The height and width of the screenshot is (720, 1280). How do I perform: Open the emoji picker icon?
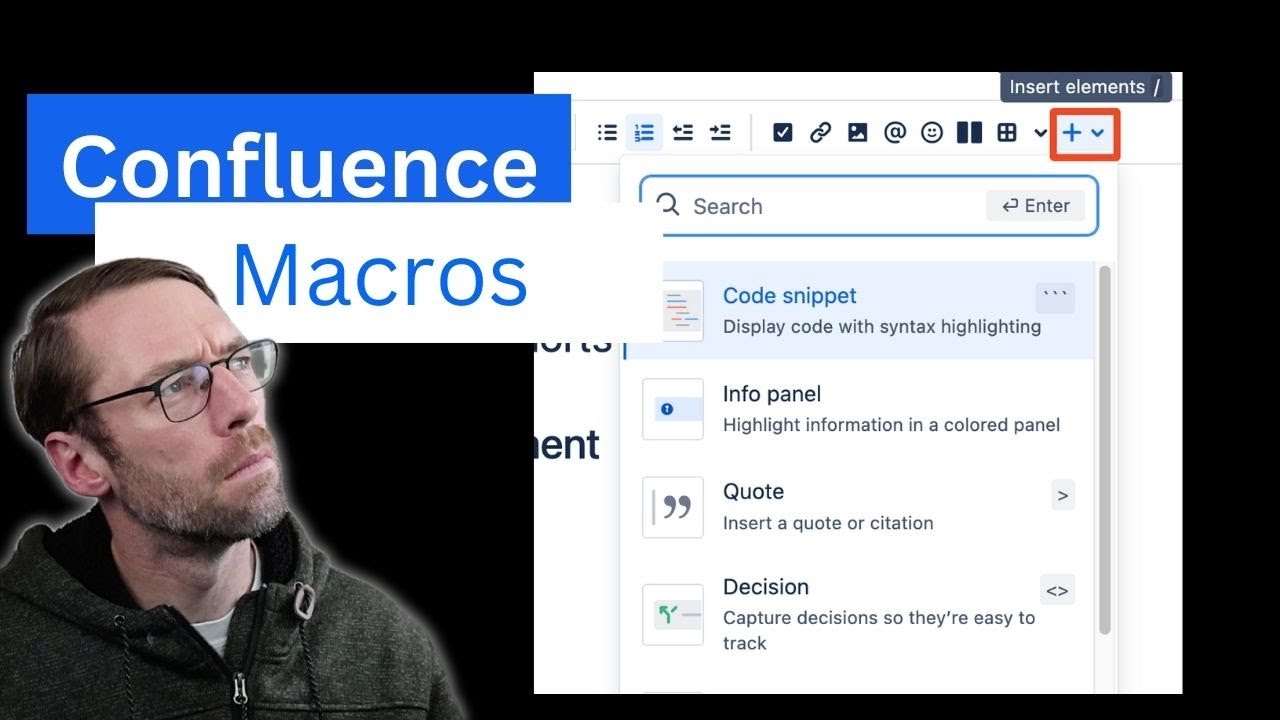tap(932, 132)
